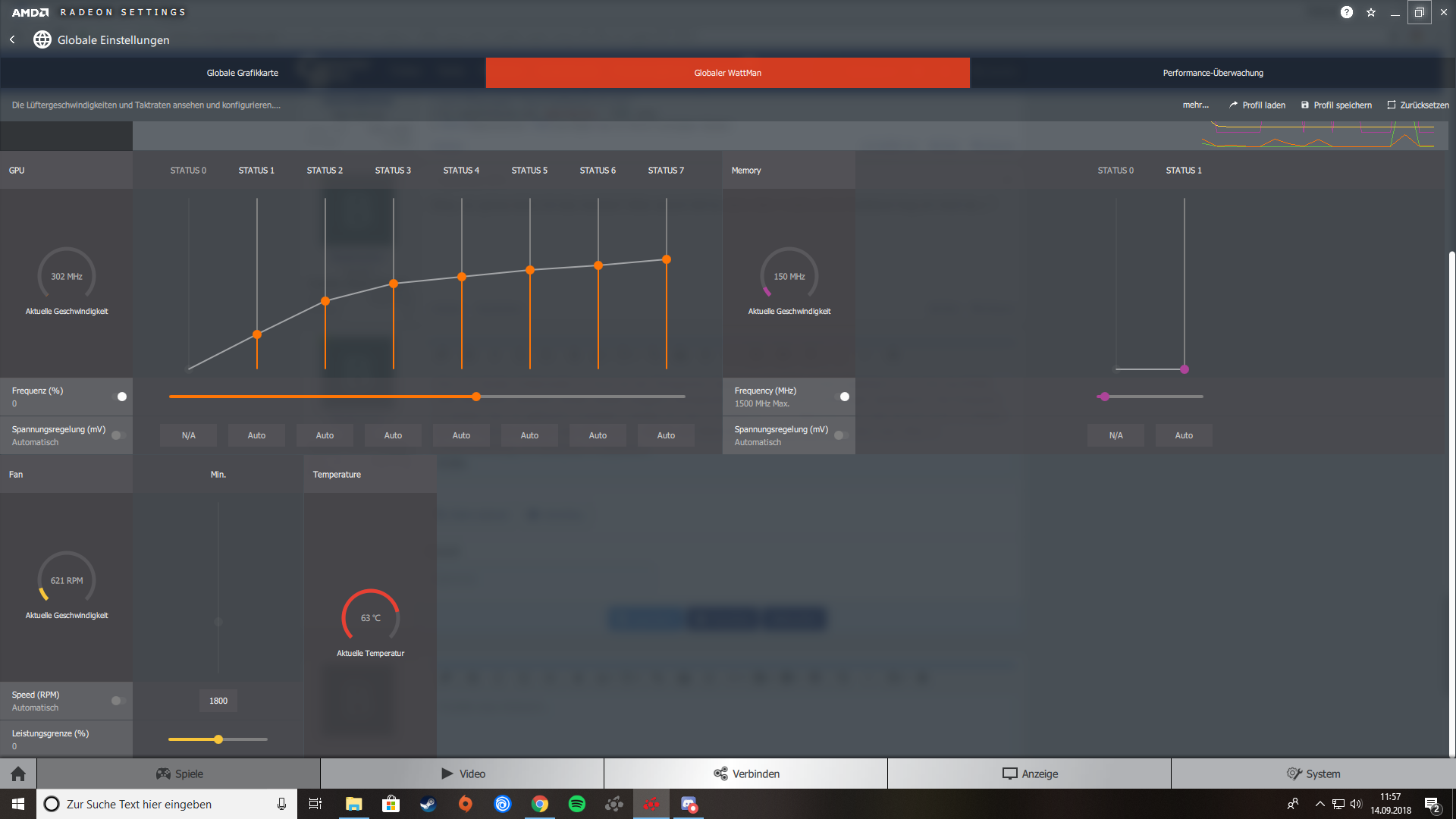Click the 1800 fan speed field
The width and height of the screenshot is (1456, 819).
point(218,701)
